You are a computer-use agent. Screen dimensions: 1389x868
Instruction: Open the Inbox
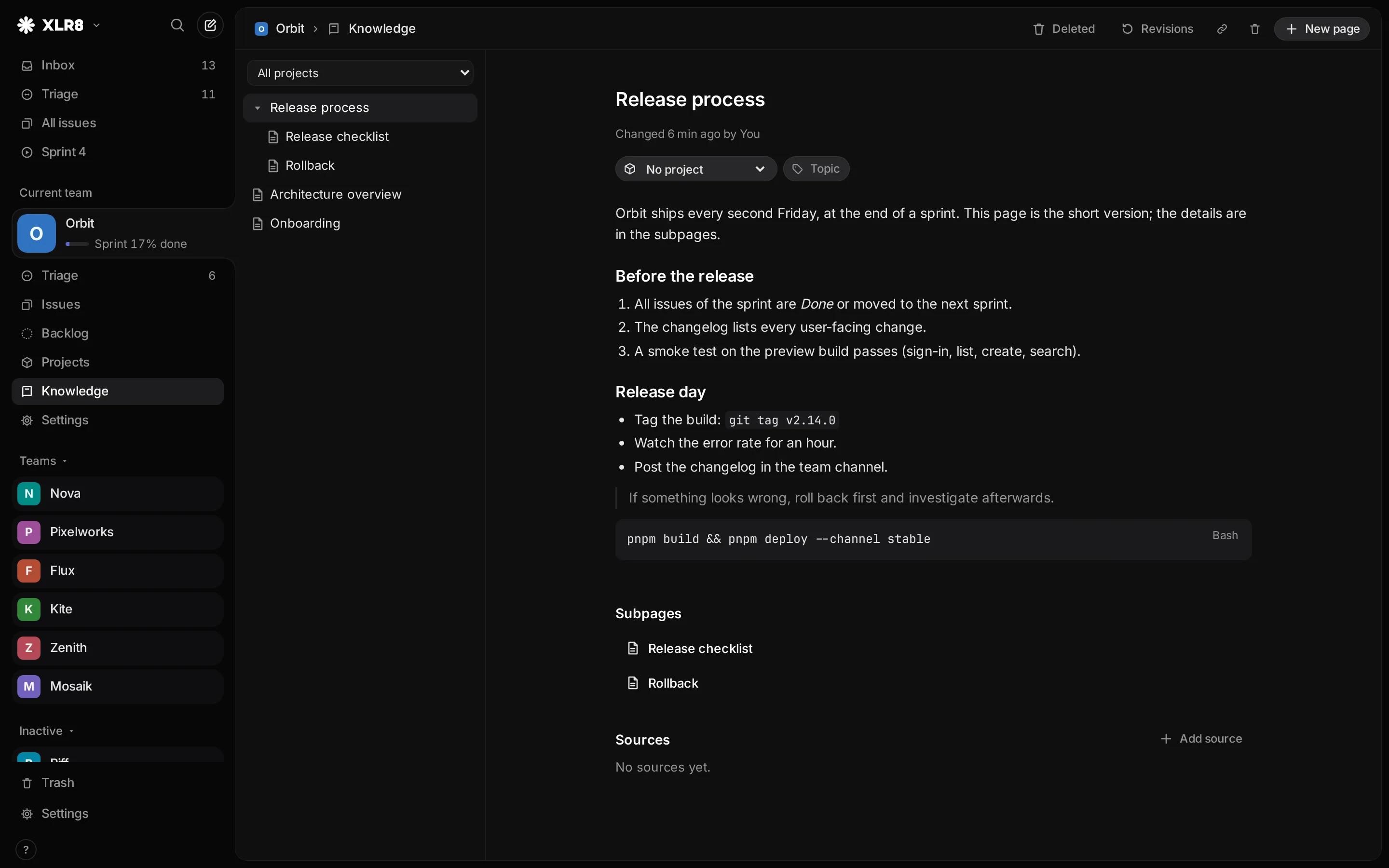(x=118, y=66)
